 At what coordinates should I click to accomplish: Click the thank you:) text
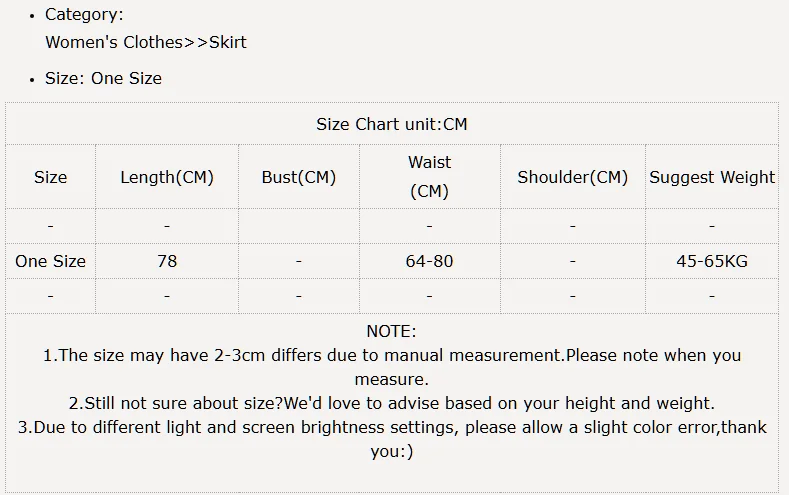coord(391,452)
